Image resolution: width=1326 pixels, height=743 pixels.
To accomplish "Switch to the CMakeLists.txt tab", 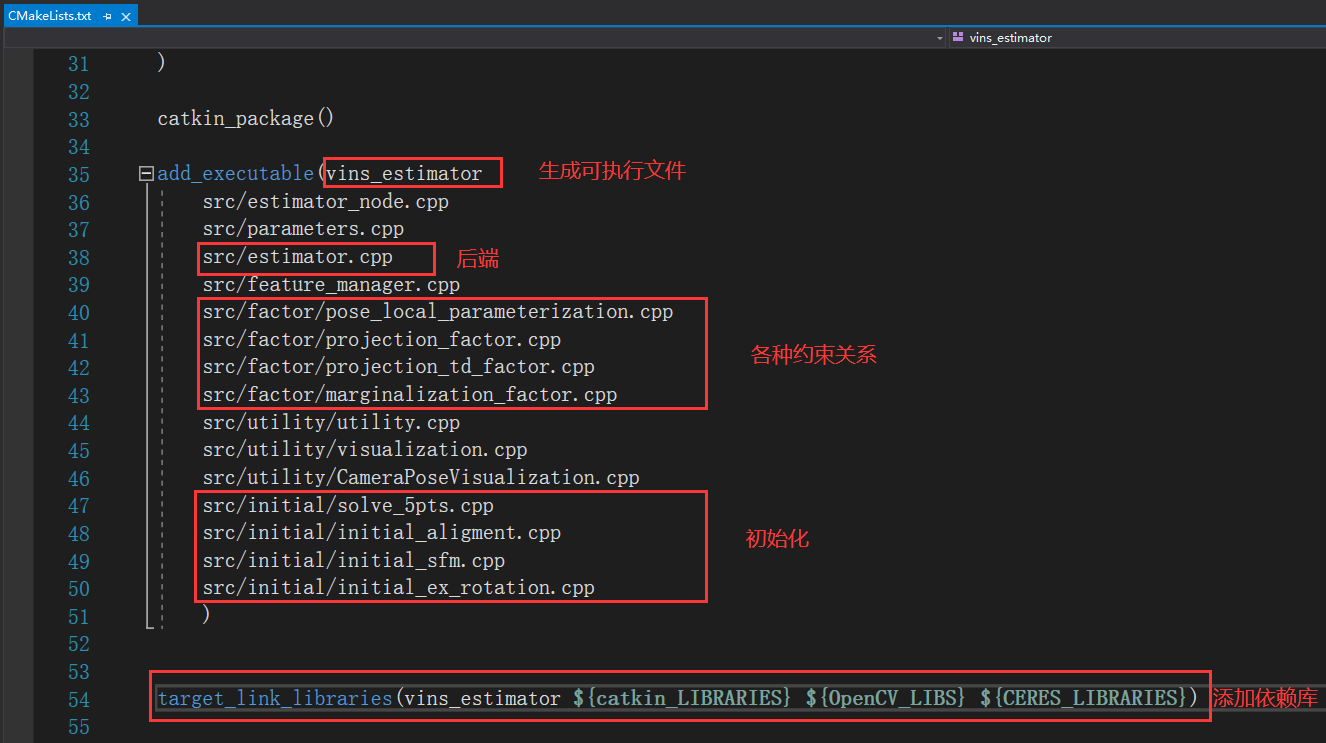I will coord(50,16).
